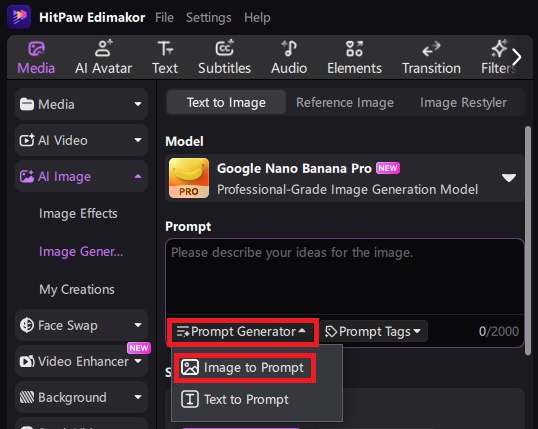Open the AI Avatar tool

point(103,58)
